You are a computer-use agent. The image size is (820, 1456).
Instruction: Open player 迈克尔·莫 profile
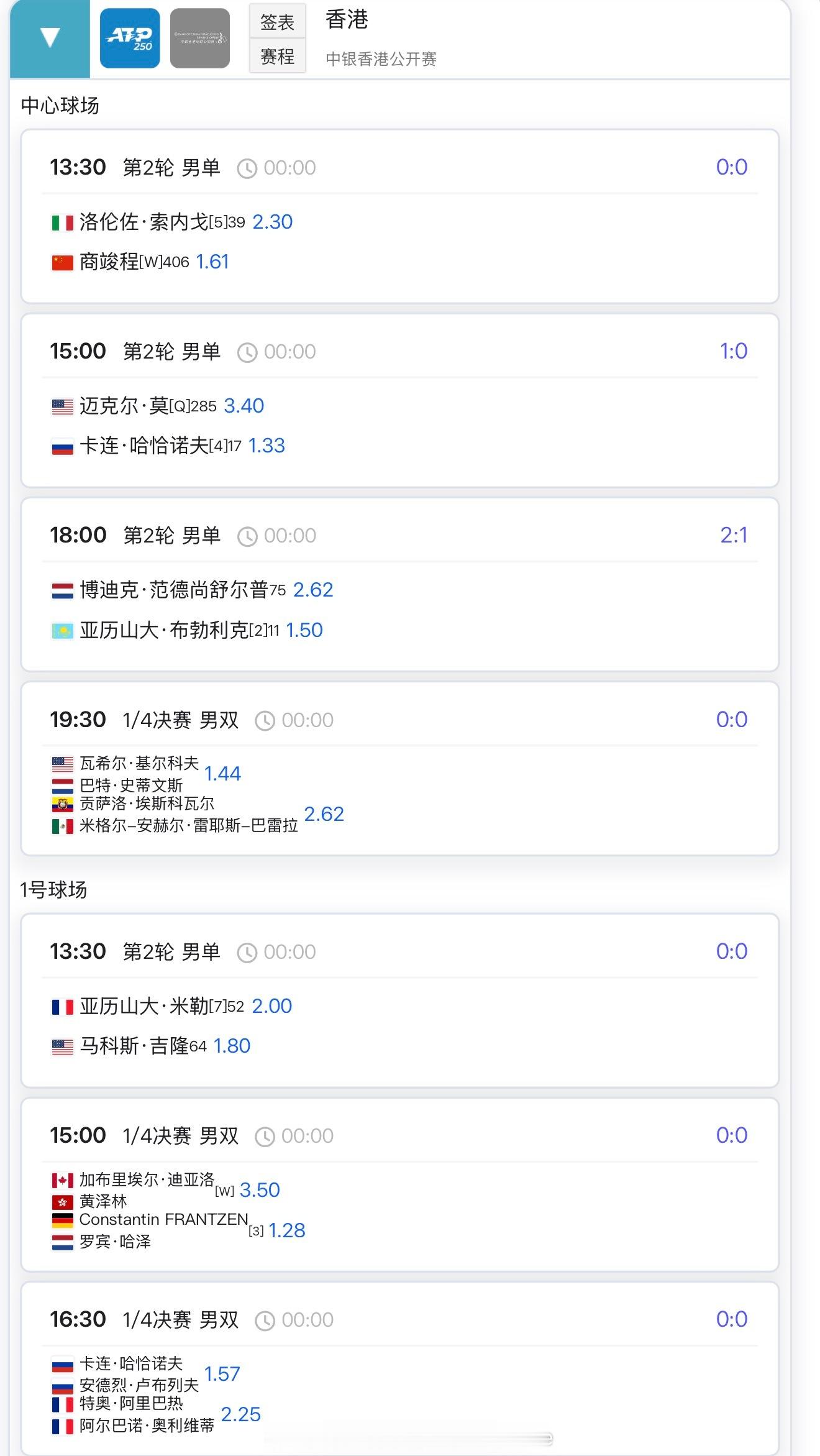click(x=124, y=406)
